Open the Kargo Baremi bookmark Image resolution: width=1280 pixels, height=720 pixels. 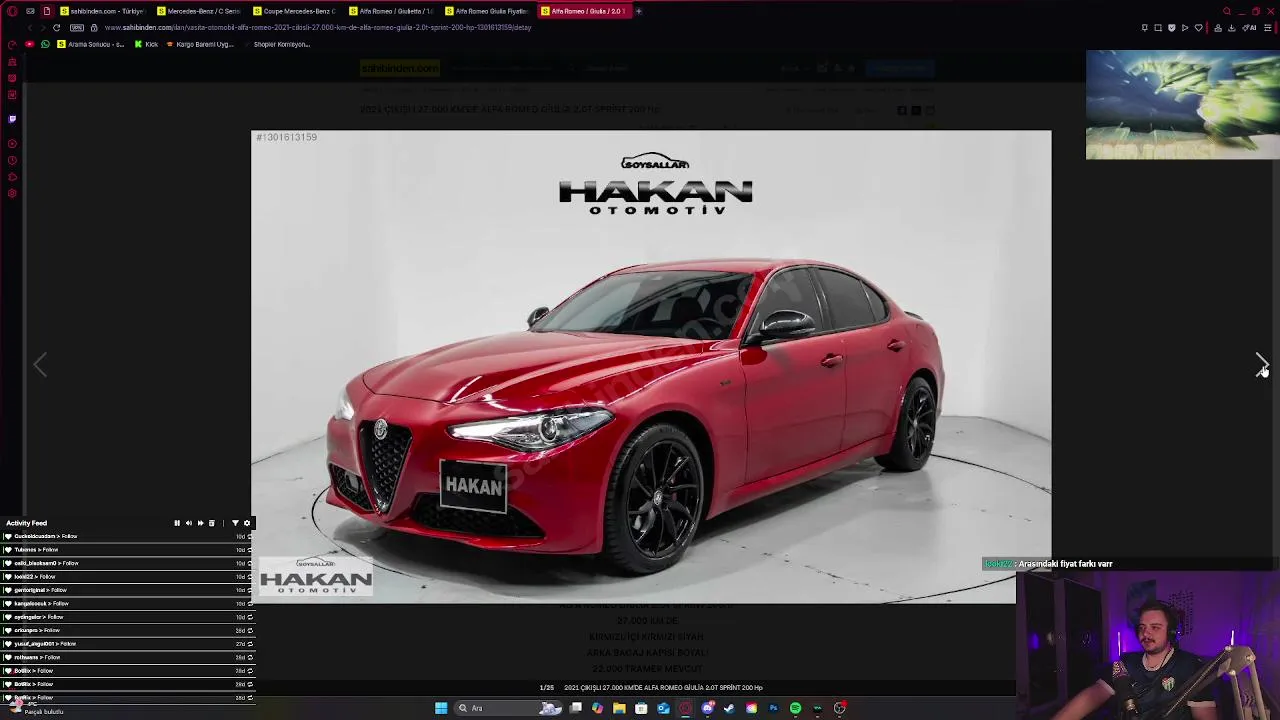pos(200,44)
